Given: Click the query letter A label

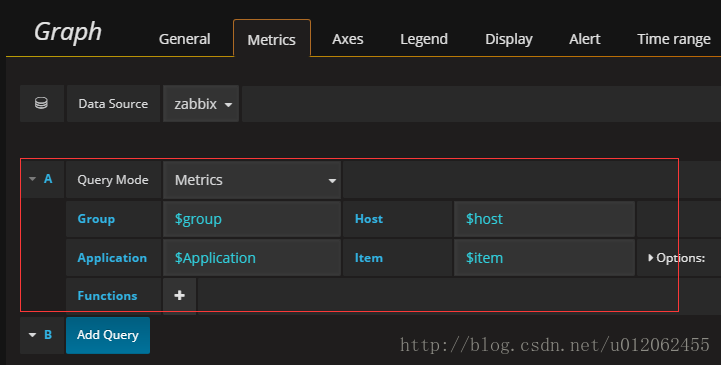Looking at the screenshot, I should click(x=48, y=179).
